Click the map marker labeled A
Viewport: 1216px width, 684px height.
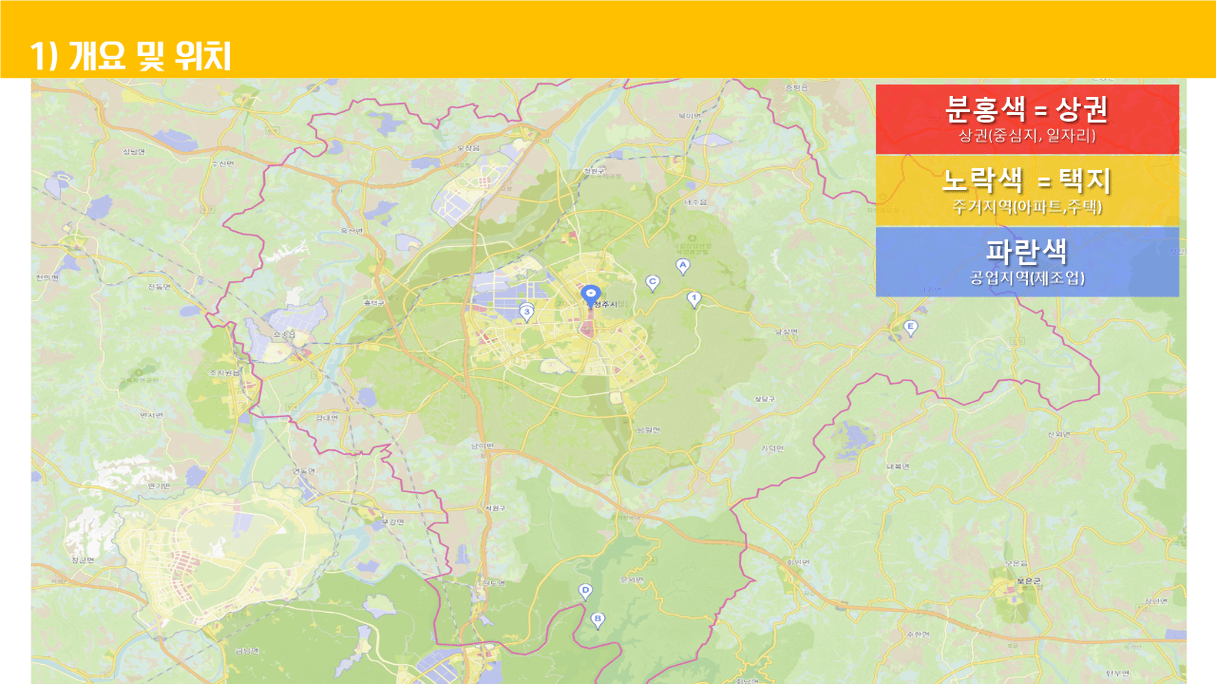[683, 266]
